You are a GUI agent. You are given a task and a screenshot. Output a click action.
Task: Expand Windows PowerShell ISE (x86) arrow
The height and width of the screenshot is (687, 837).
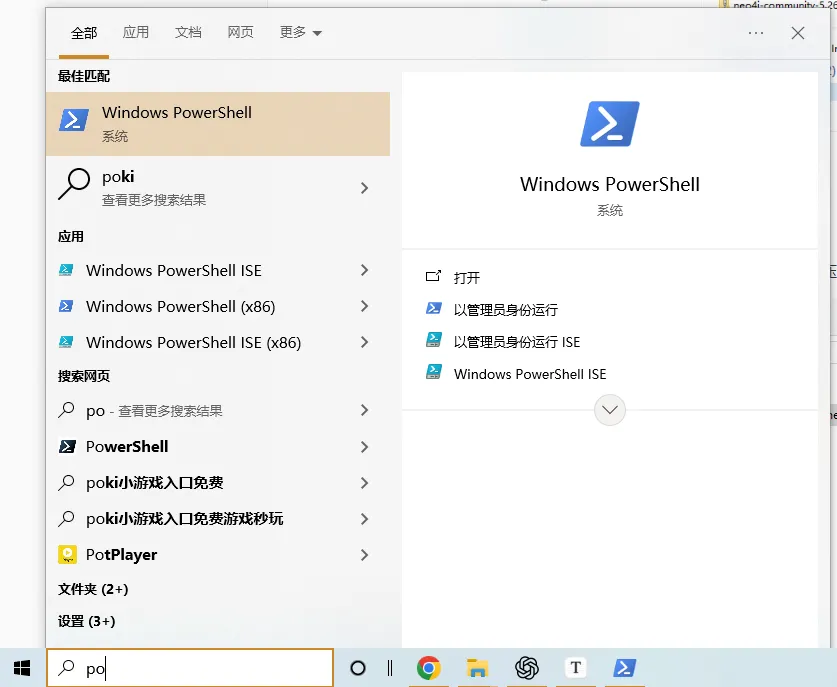click(364, 342)
